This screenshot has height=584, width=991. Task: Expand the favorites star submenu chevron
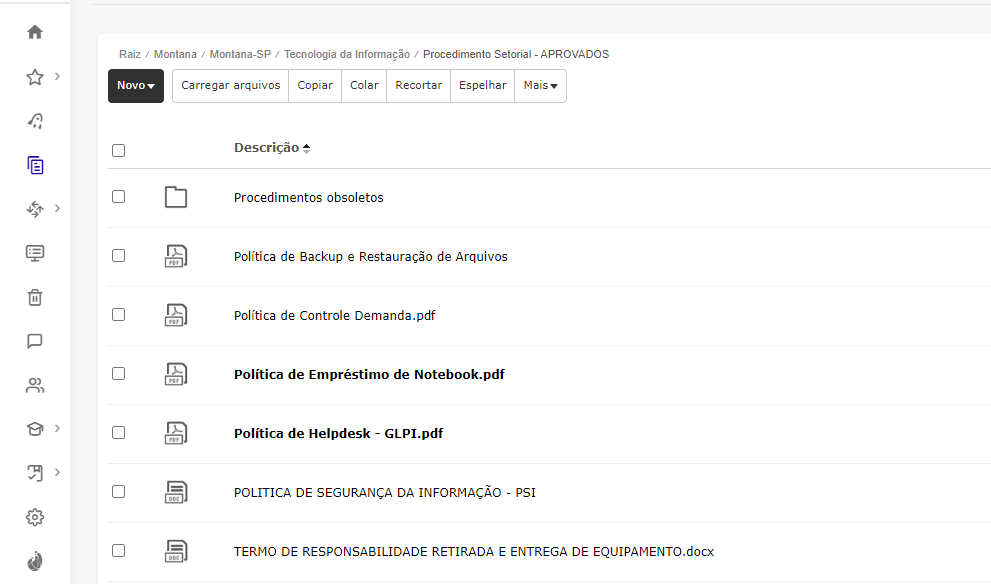pos(58,76)
